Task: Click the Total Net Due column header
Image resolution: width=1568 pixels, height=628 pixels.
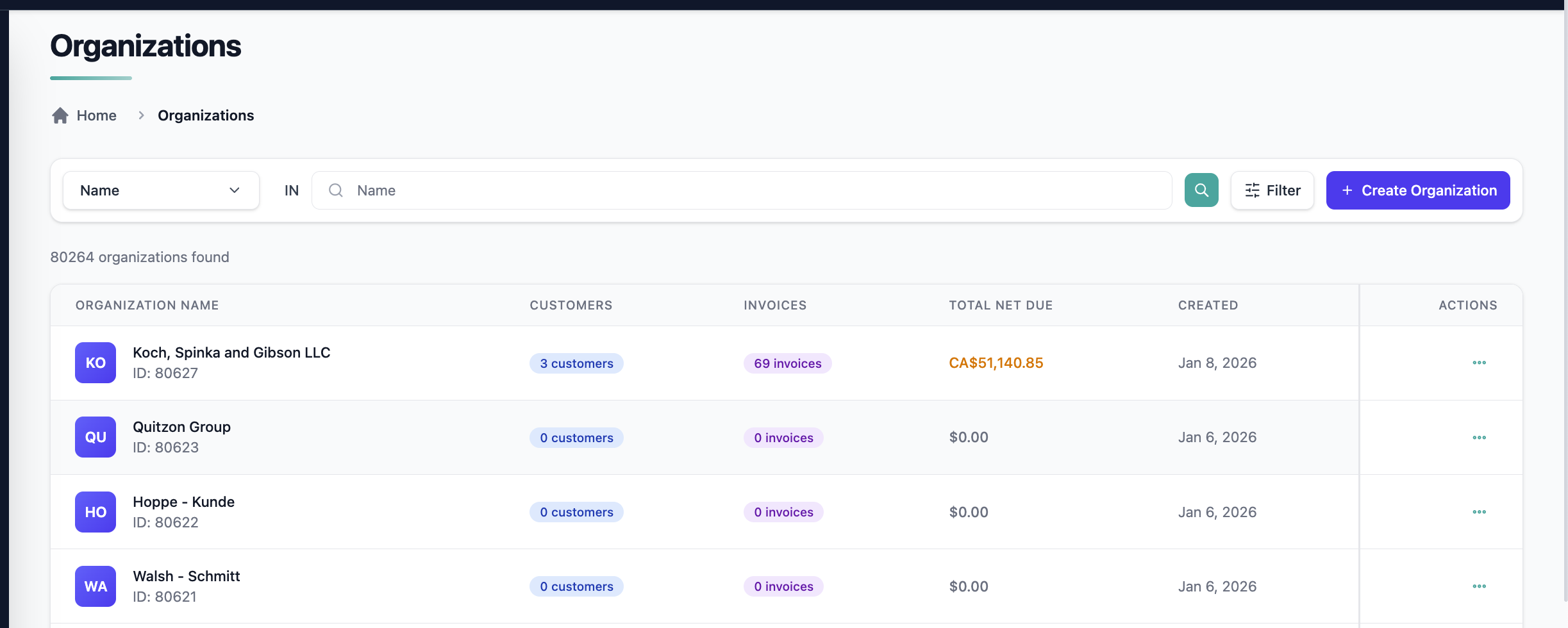Action: pyautogui.click(x=1000, y=306)
